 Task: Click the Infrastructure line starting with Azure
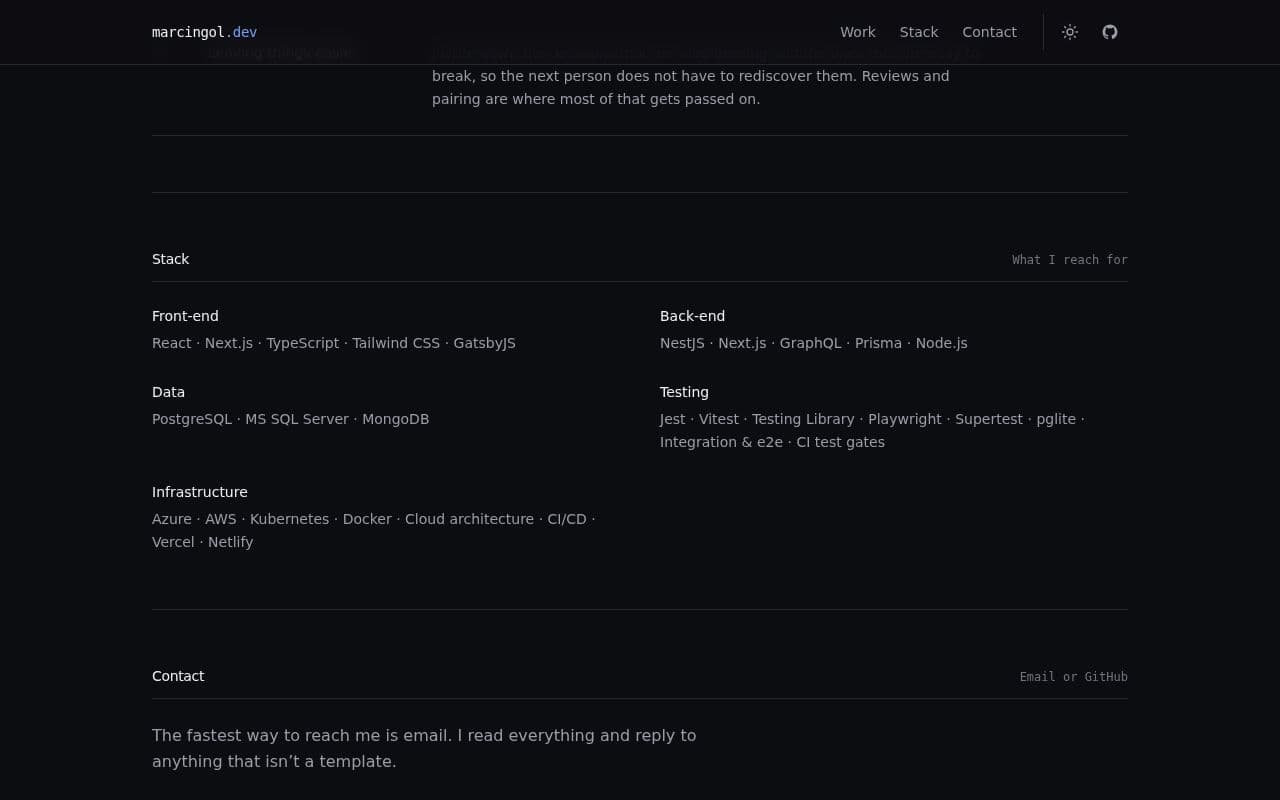pos(374,519)
